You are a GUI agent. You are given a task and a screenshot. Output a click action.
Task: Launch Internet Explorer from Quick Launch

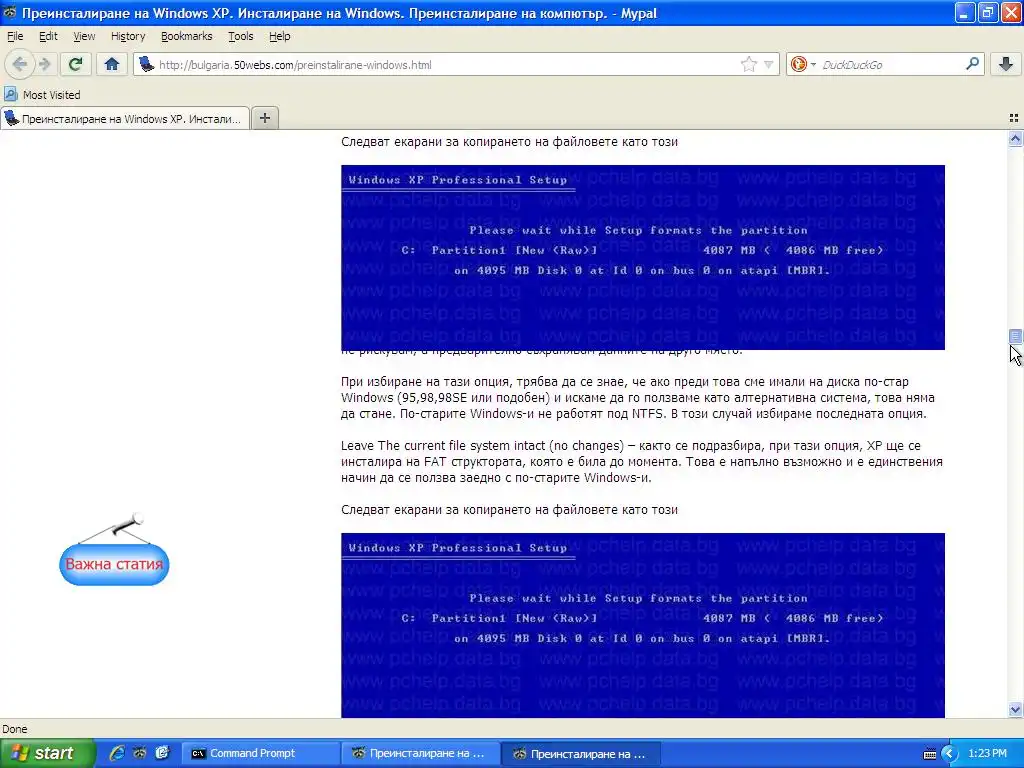(x=117, y=753)
